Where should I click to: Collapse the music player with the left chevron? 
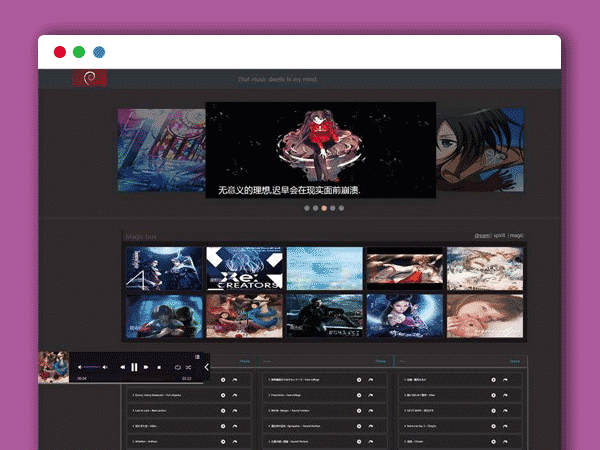206,367
